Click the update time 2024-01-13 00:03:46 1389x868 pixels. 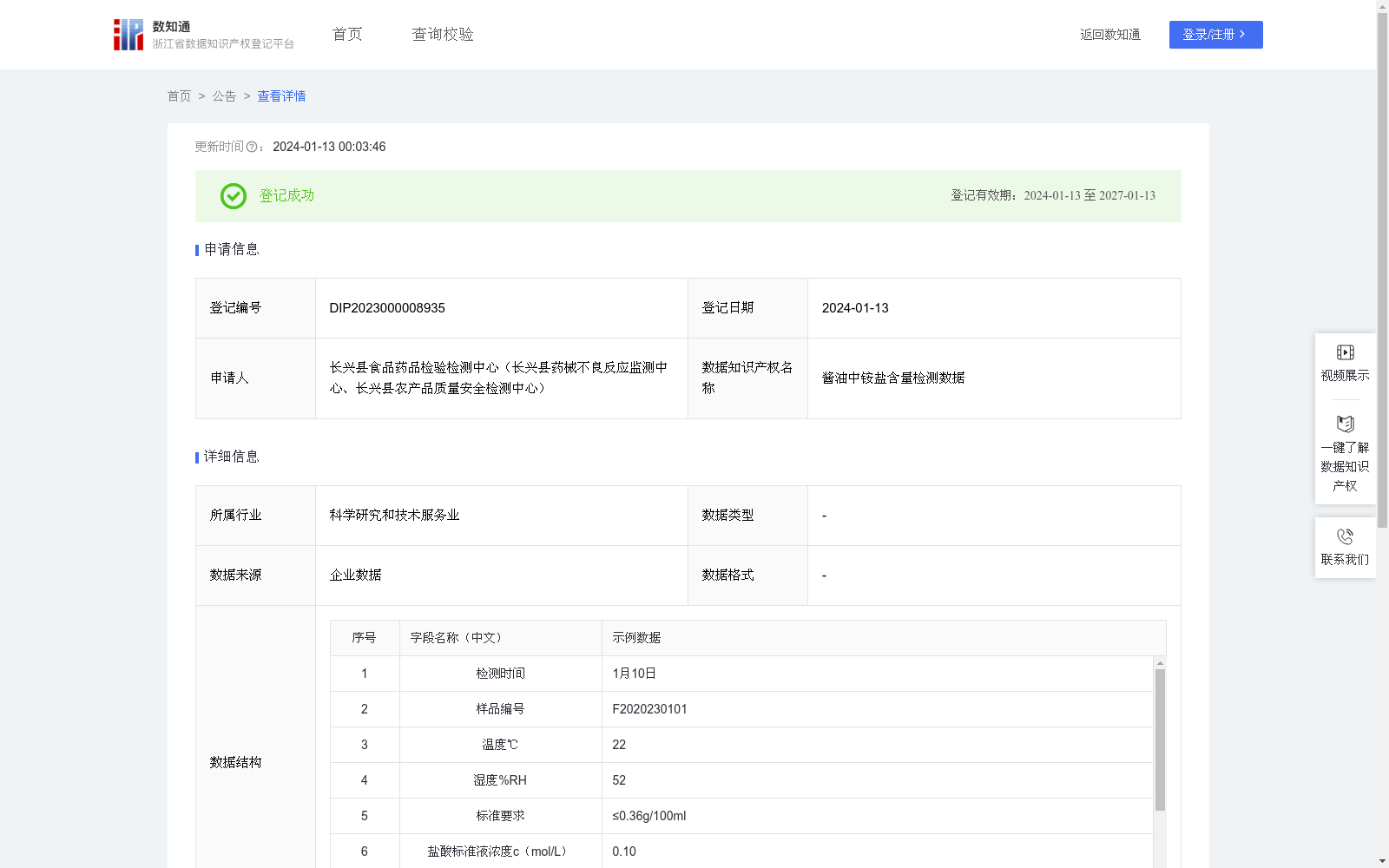329,148
